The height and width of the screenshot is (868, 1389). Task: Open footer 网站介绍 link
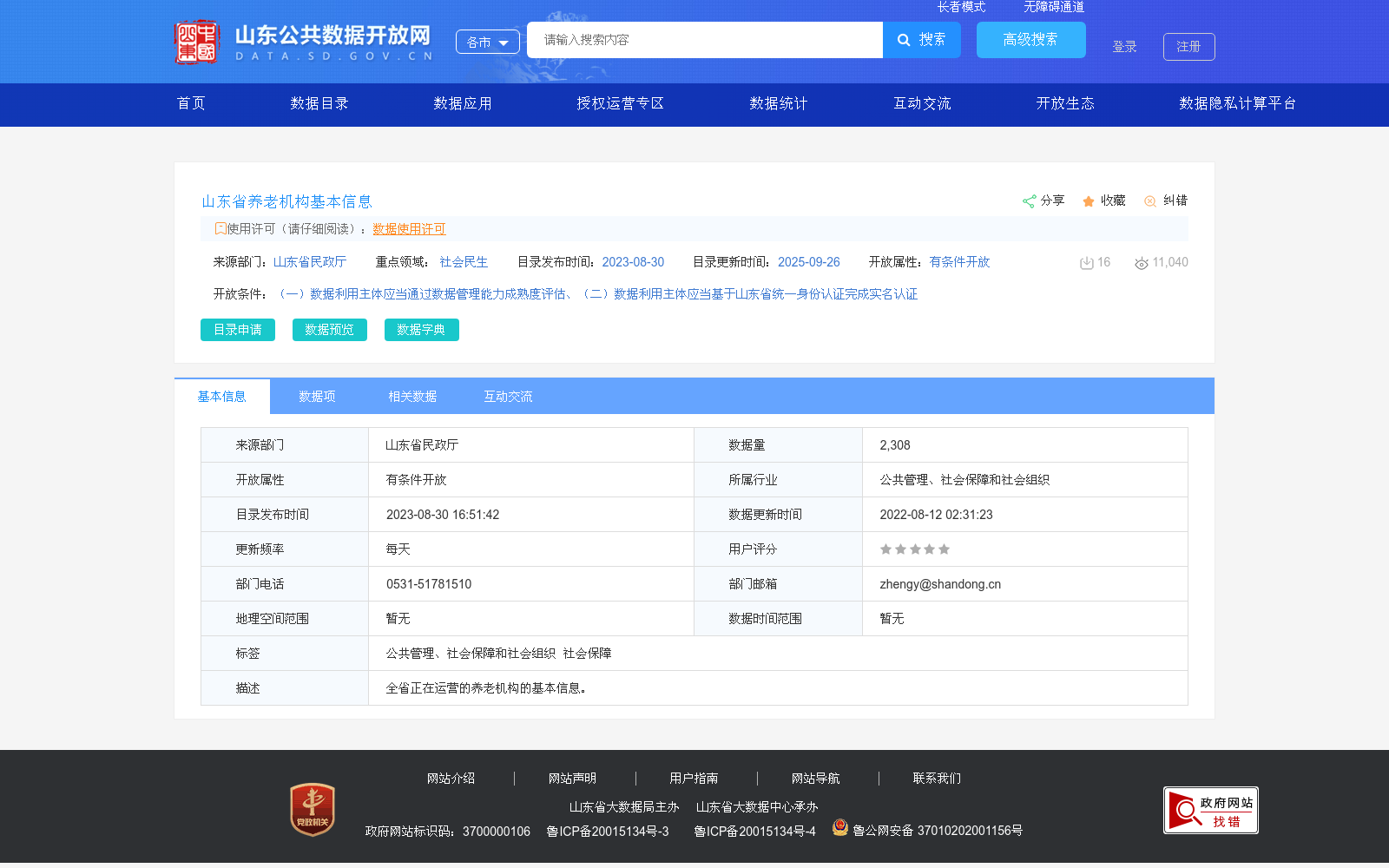[x=451, y=779]
